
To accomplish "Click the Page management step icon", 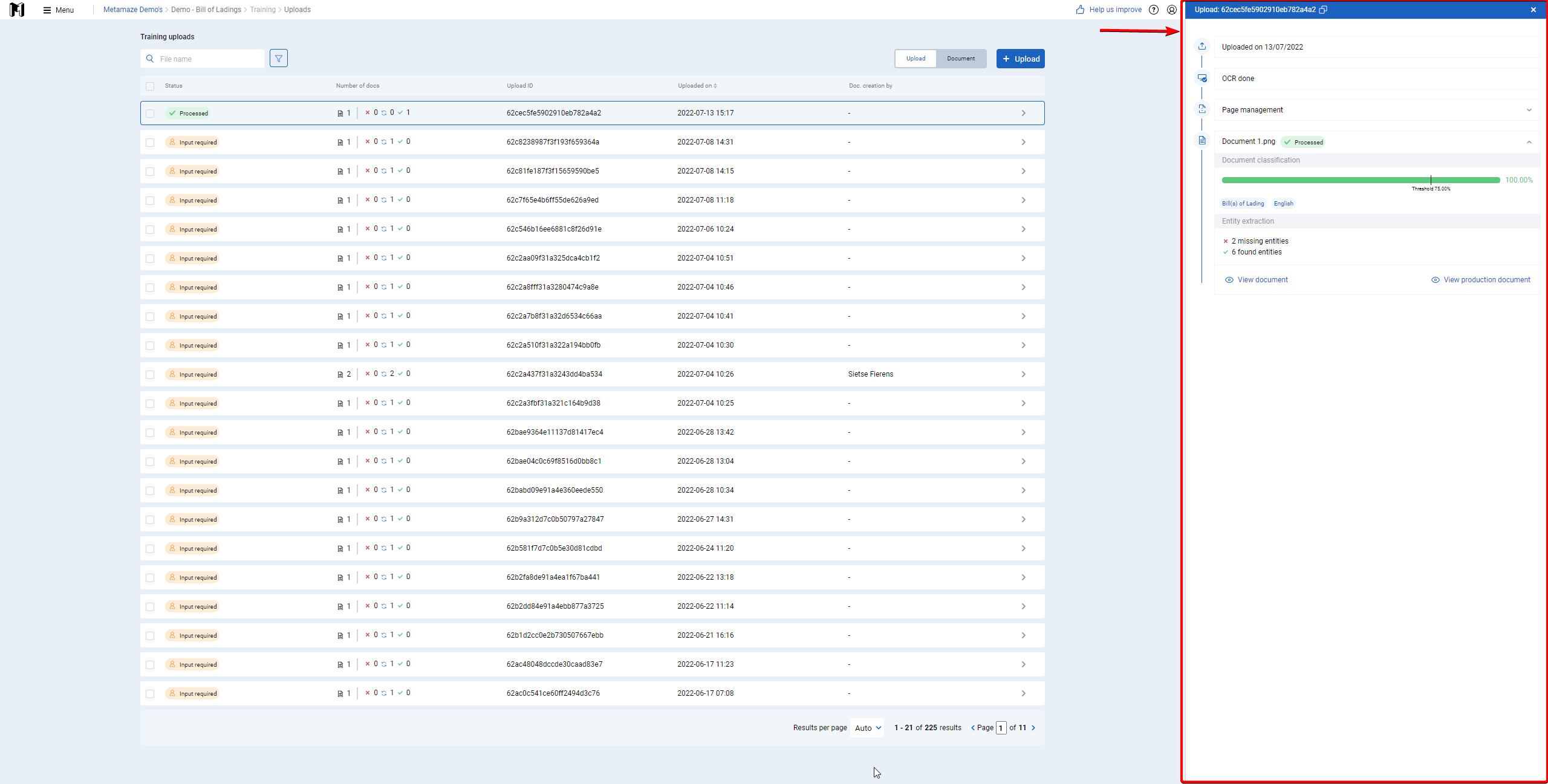I will click(1202, 109).
